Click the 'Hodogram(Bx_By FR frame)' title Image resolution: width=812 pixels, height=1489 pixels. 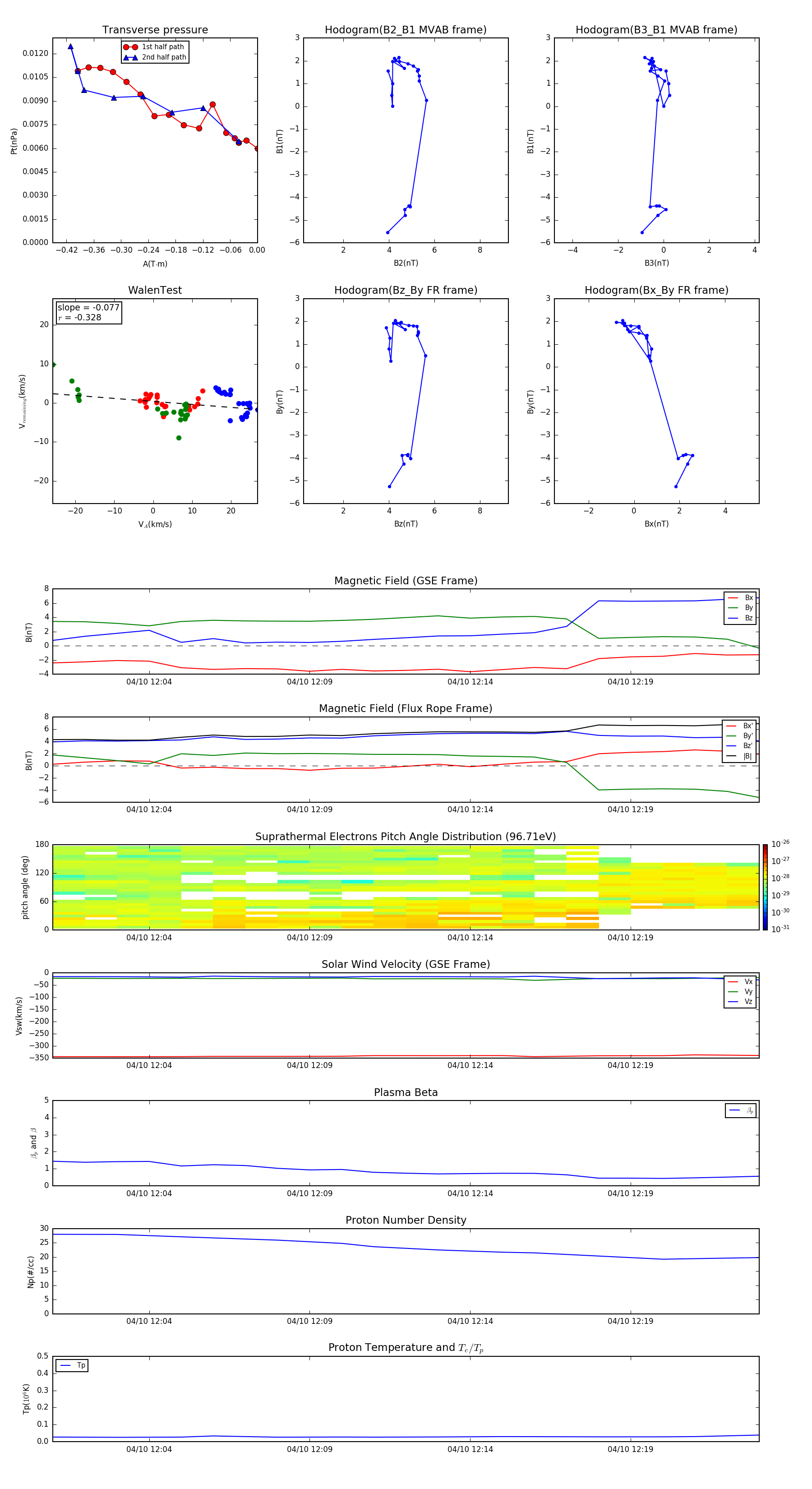coord(656,290)
